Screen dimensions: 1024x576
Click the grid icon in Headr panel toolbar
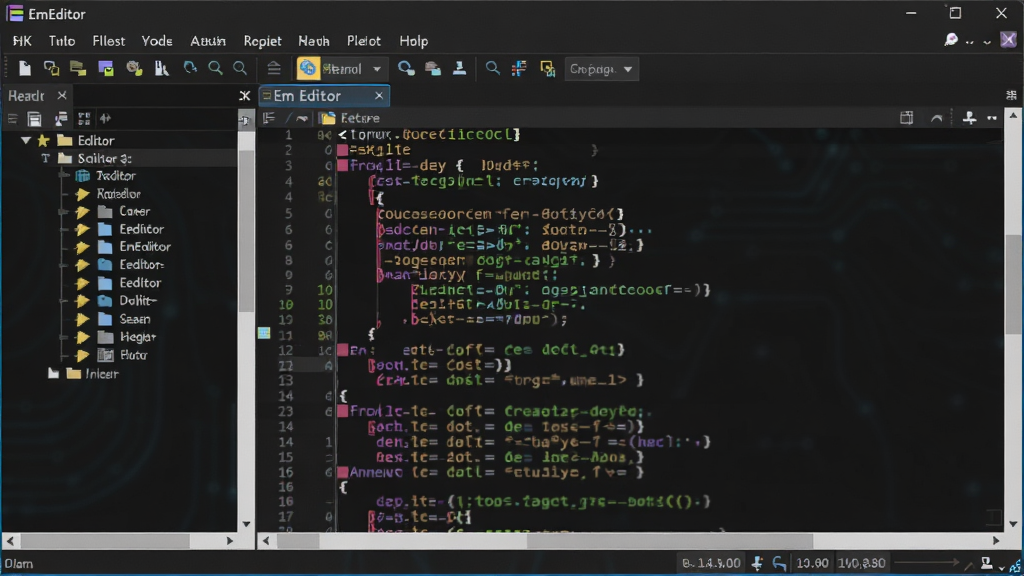(84, 119)
